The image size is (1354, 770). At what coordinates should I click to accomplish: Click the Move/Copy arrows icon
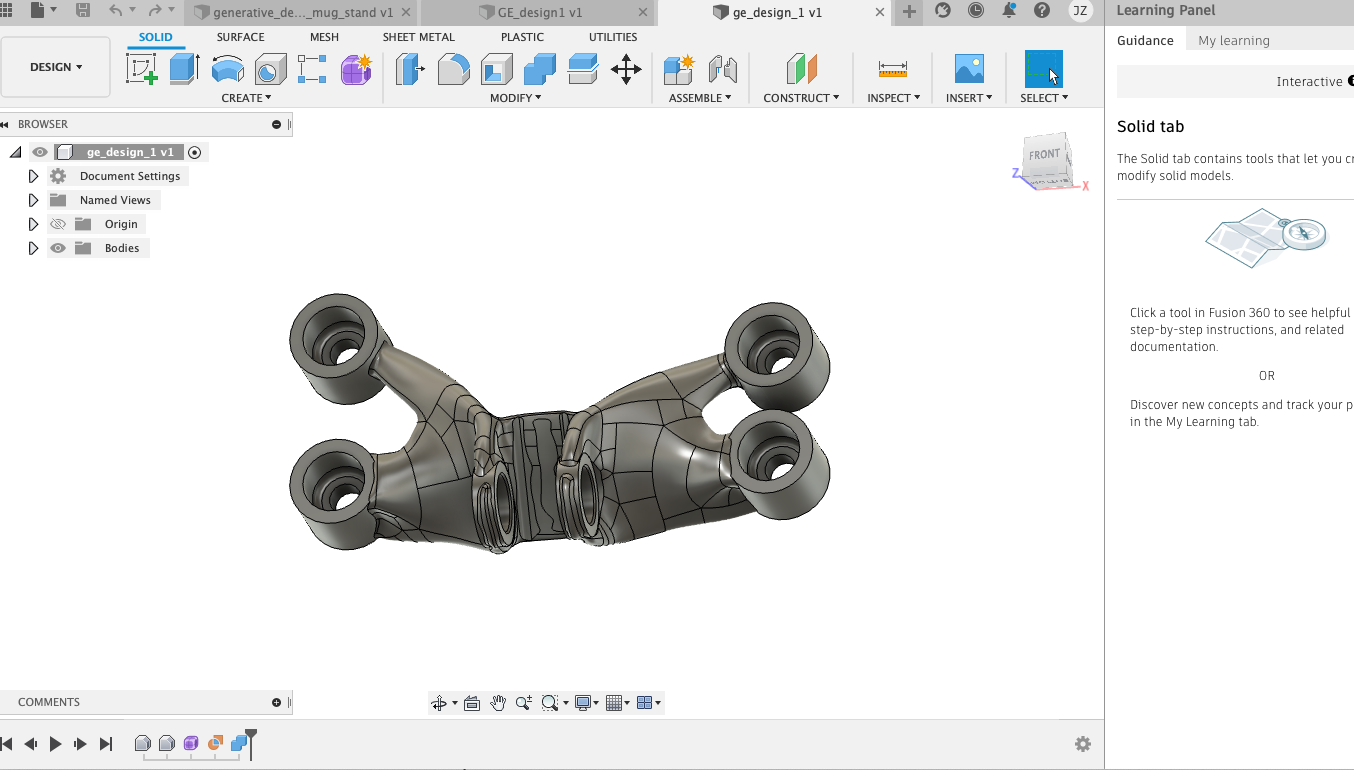626,69
